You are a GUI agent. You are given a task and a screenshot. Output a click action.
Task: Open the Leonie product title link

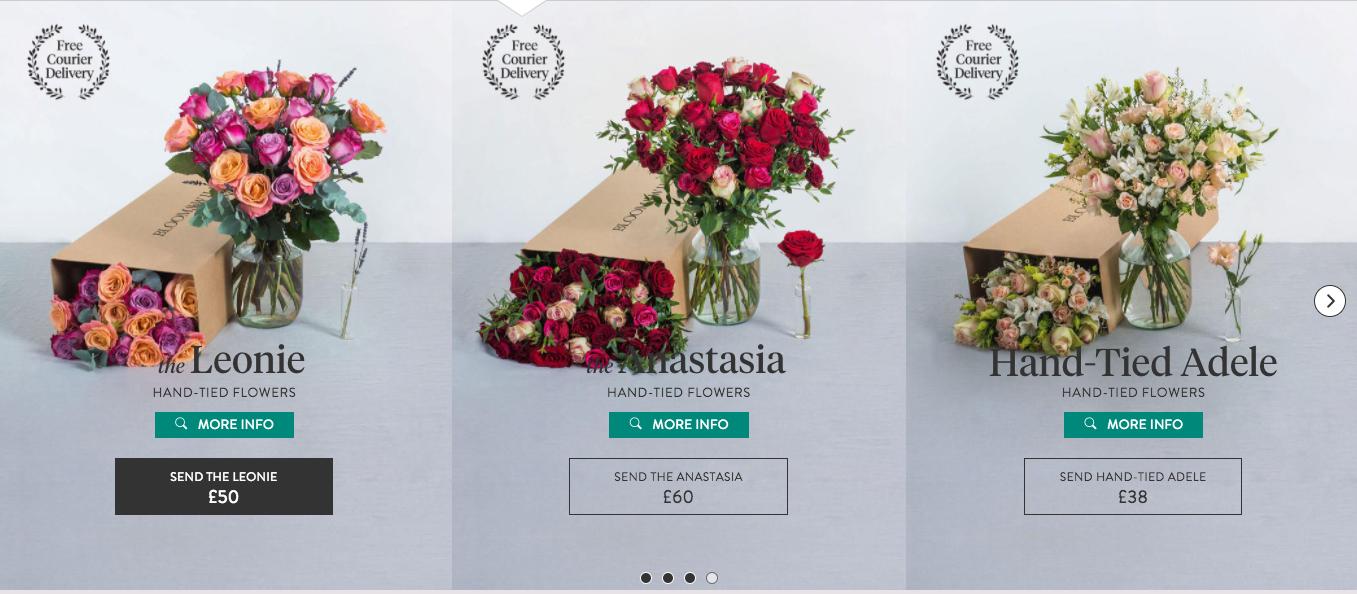(231, 360)
